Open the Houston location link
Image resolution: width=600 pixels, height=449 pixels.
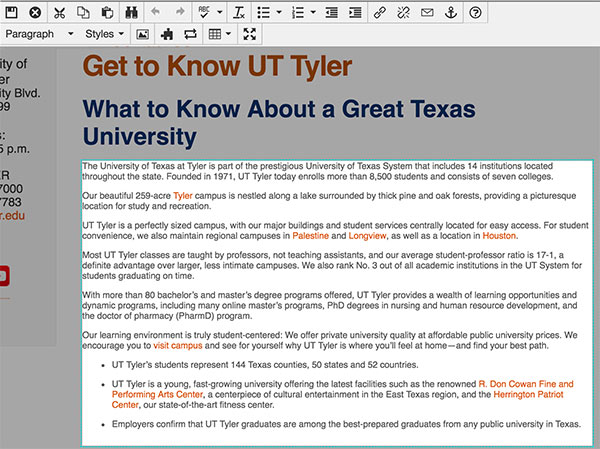[x=499, y=236]
